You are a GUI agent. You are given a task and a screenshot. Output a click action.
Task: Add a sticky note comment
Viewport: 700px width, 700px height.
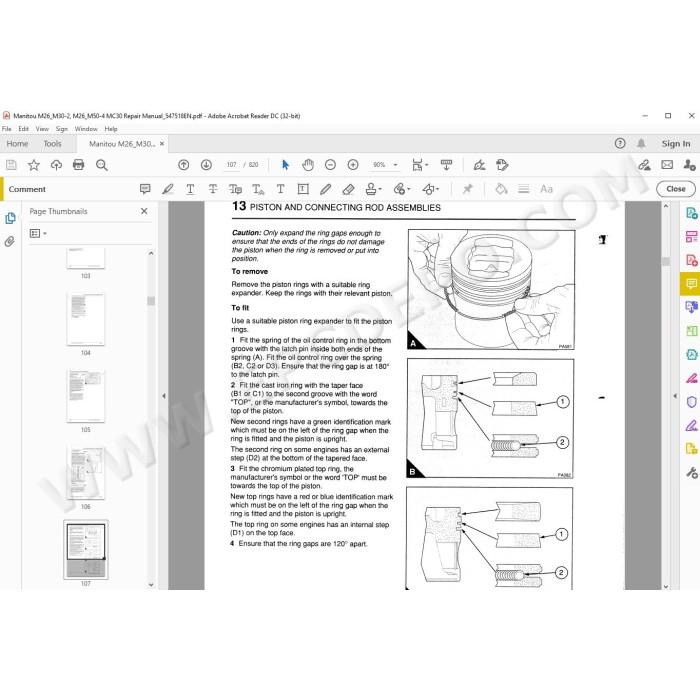[145, 189]
